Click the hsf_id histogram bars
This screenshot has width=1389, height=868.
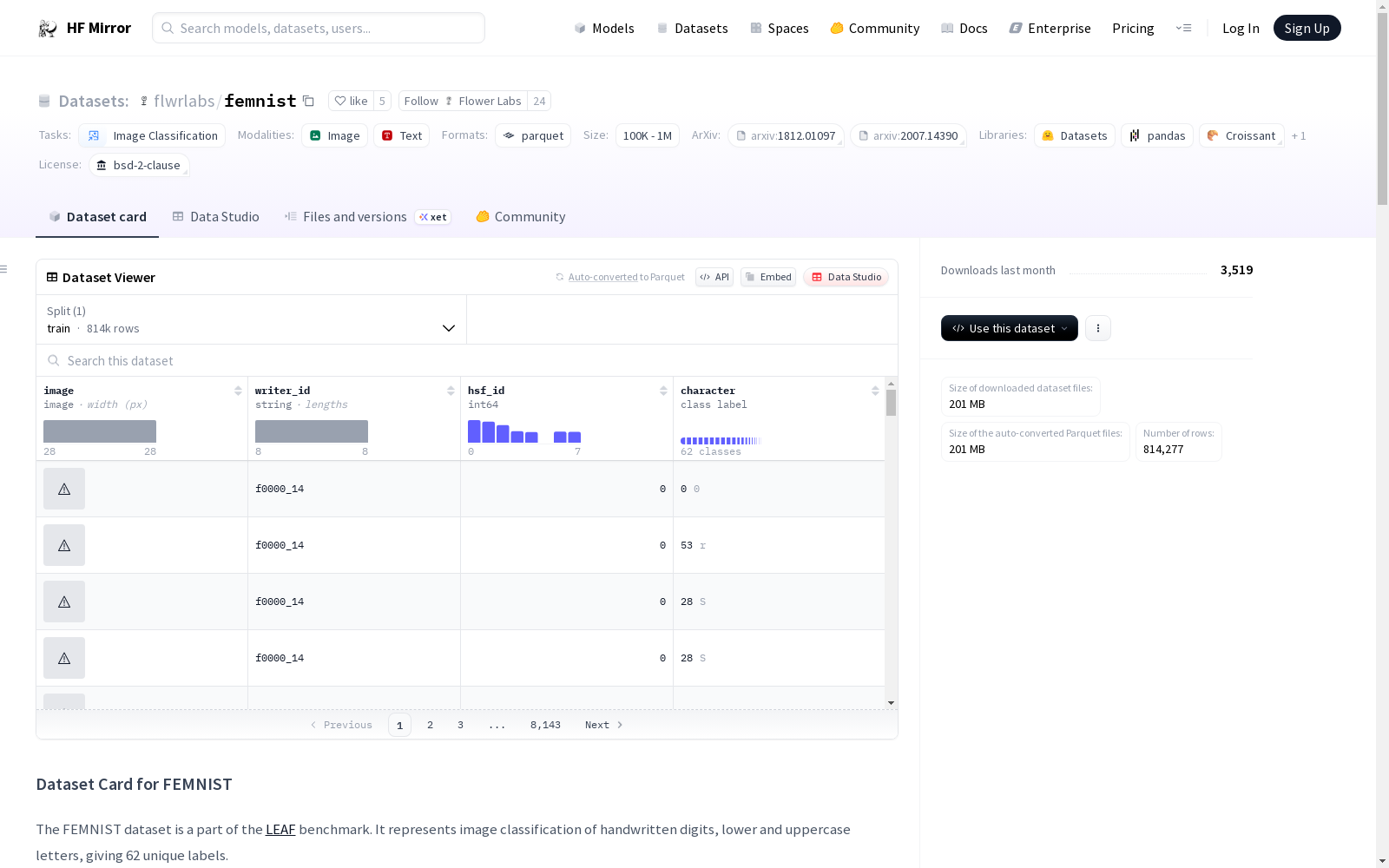click(524, 431)
